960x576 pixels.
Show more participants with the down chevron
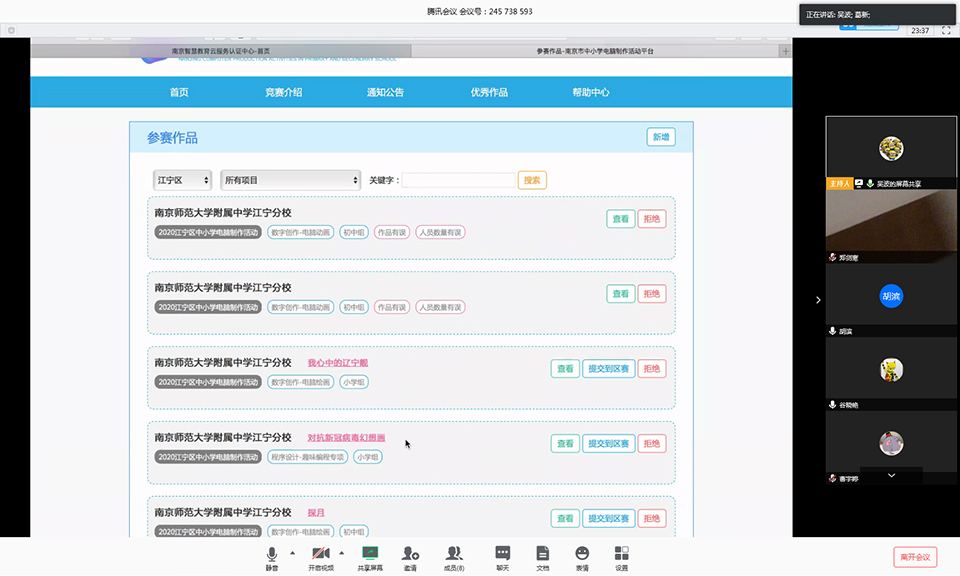(x=891, y=475)
